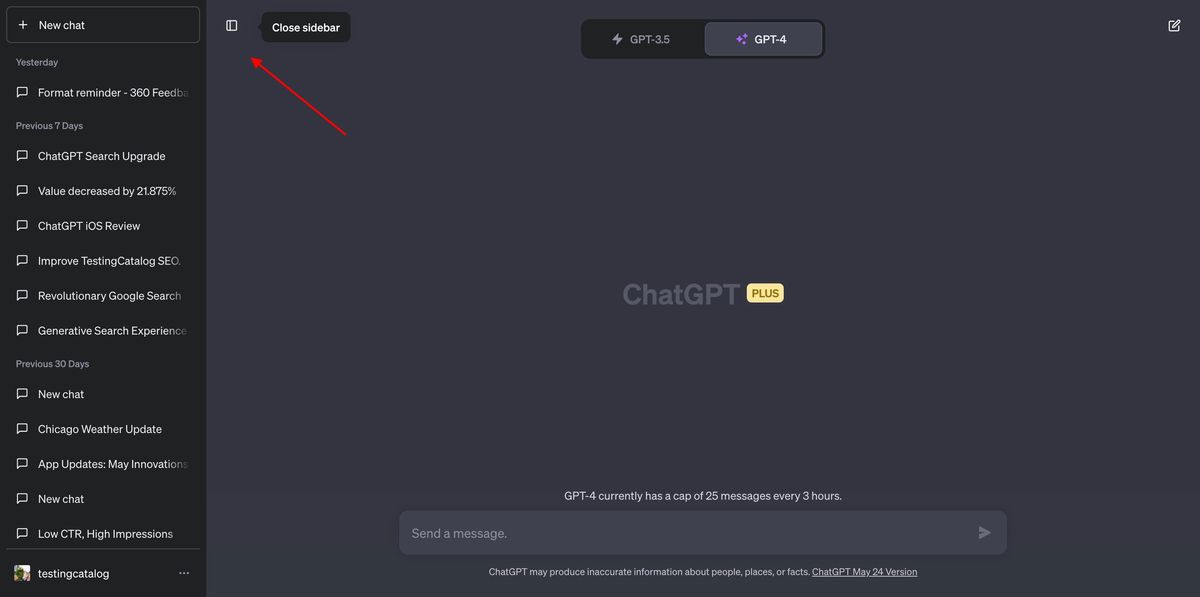Click lightning bolt icon on GPT-3.5
This screenshot has height=597, width=1200.
[617, 39]
